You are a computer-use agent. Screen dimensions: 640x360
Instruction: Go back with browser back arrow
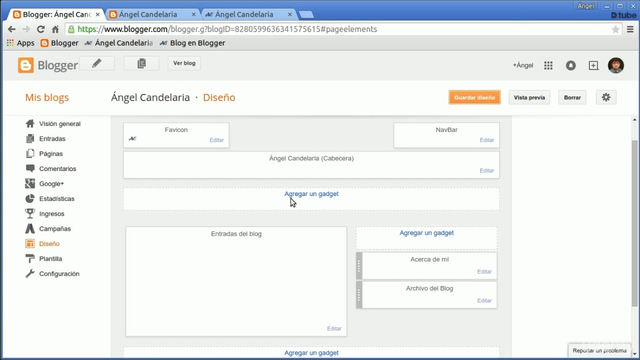coord(11,29)
